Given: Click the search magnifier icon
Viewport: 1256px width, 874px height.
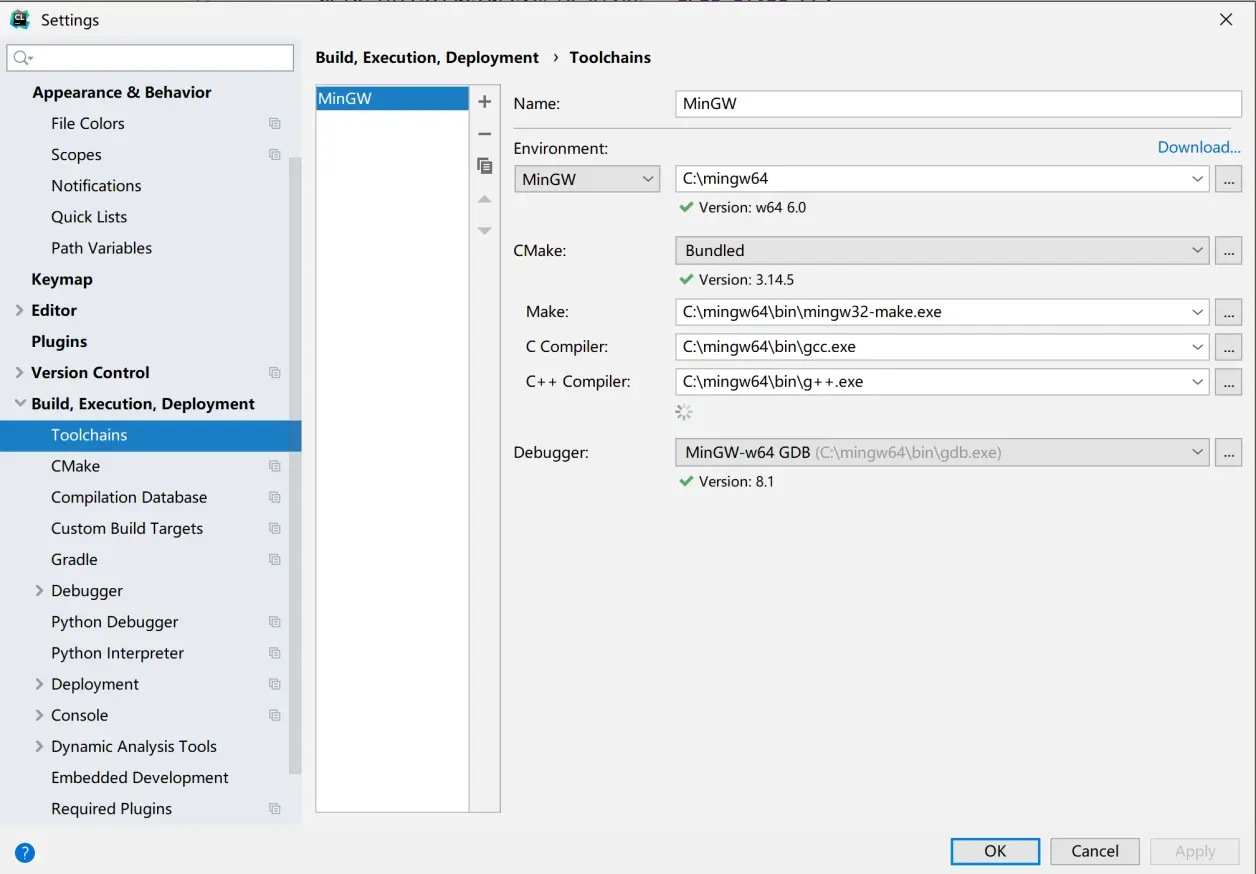Looking at the screenshot, I should (23, 58).
